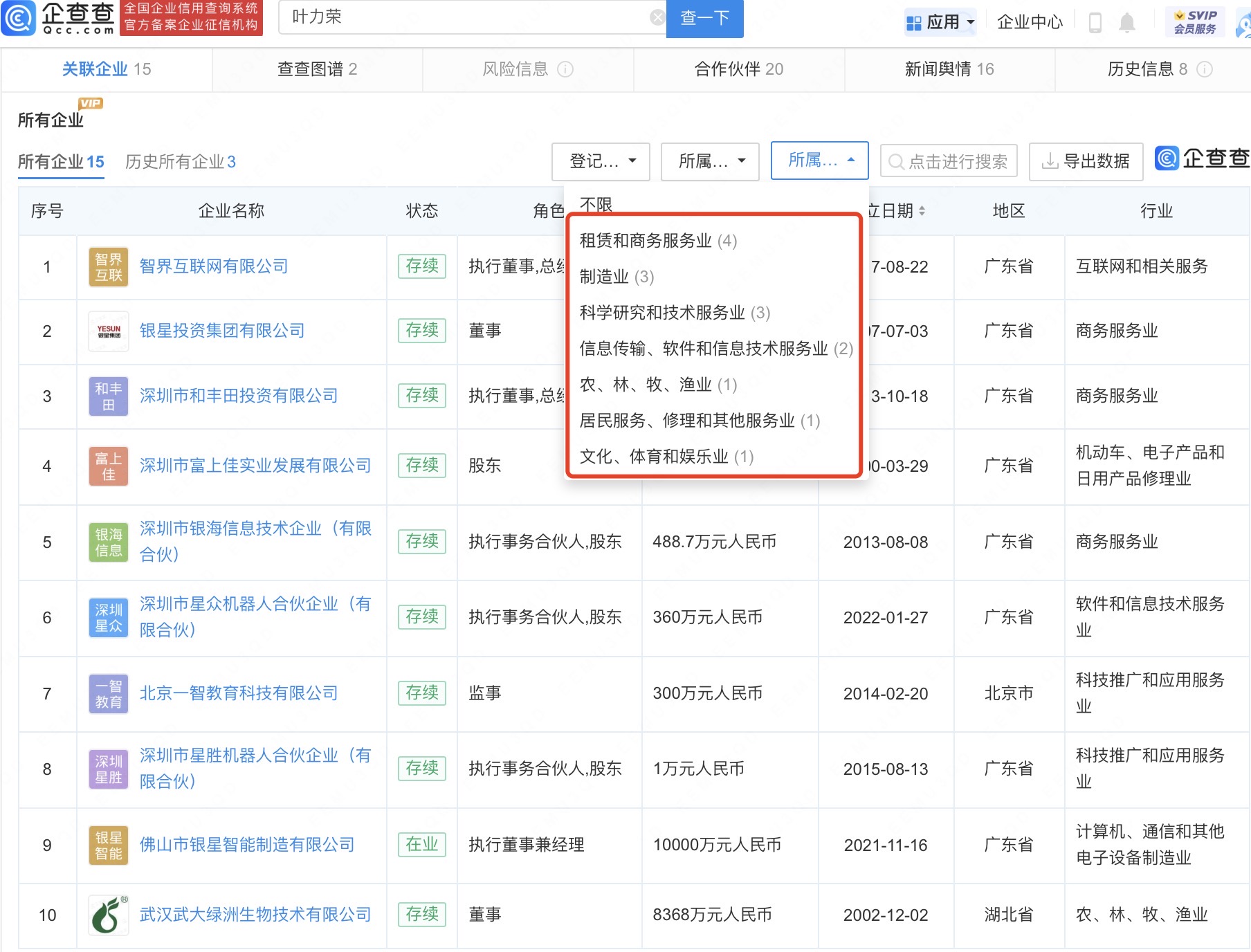Open the Qcc.com logo homepage
Image resolution: width=1251 pixels, height=952 pixels.
(x=59, y=18)
